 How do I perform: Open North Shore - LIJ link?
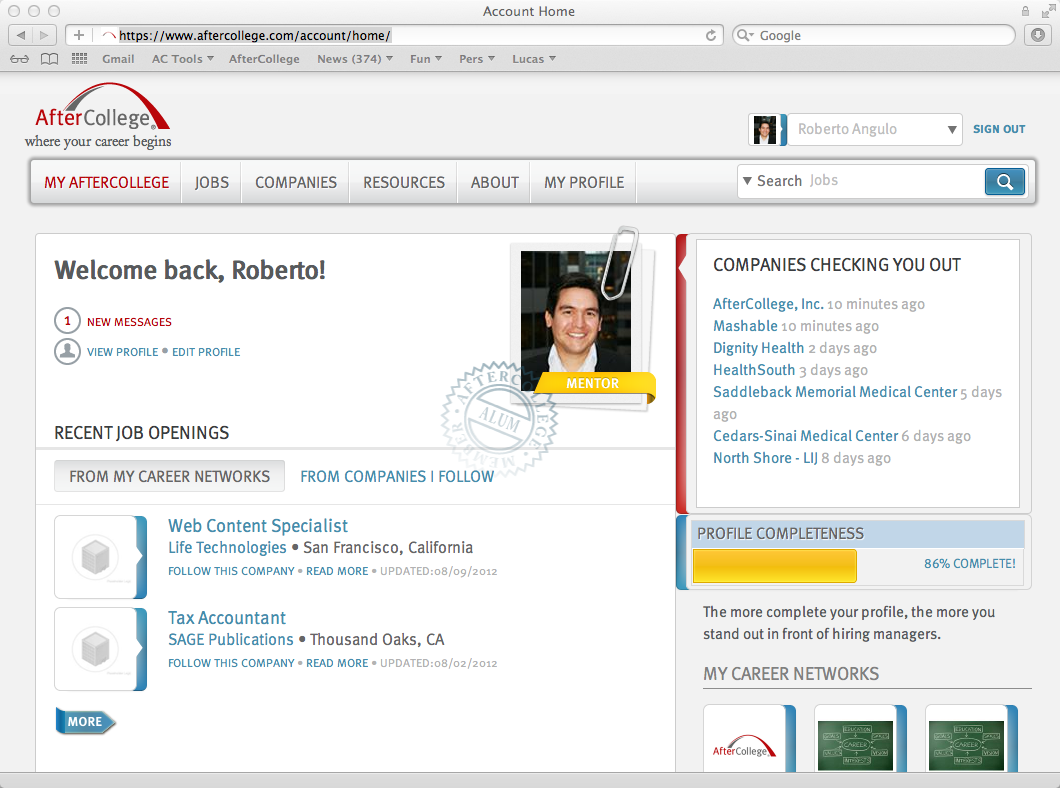(x=765, y=458)
